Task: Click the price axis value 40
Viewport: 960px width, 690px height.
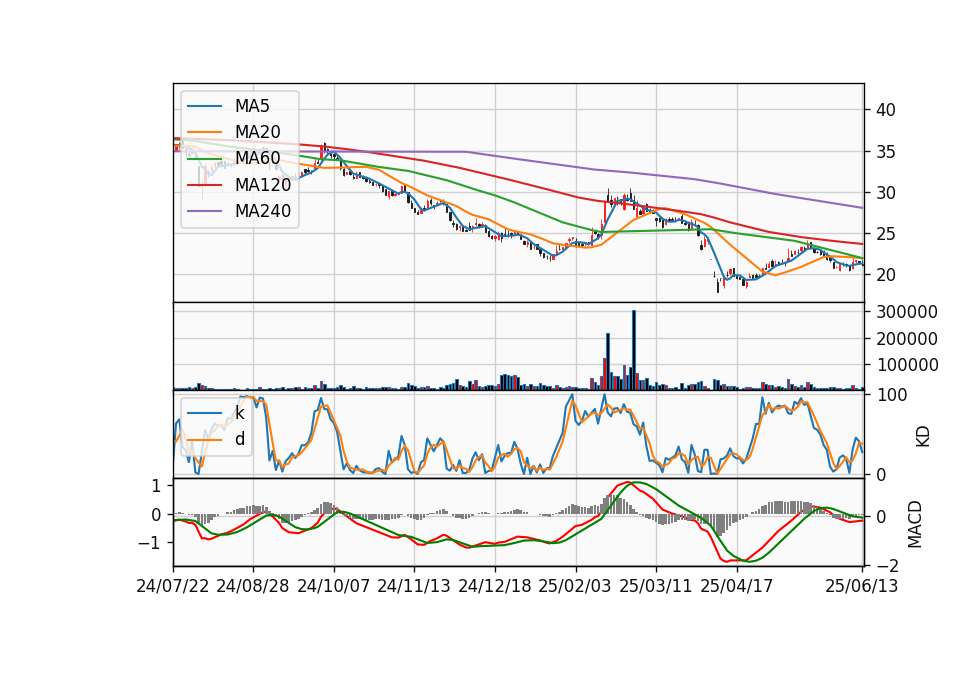Action: coord(886,110)
